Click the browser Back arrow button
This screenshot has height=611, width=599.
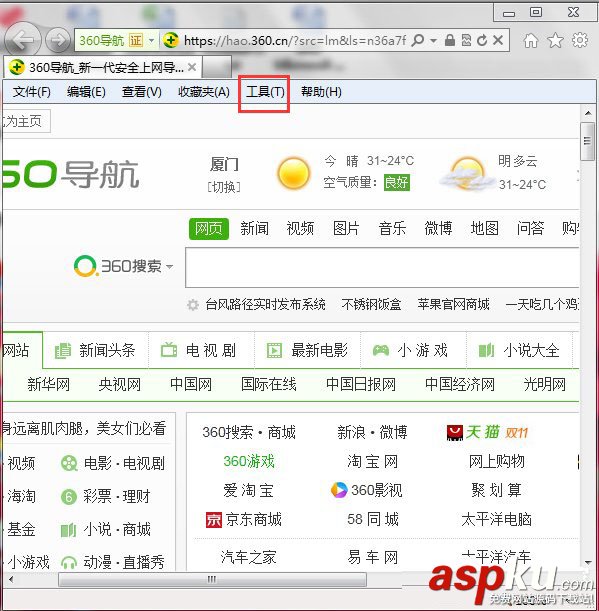(21, 39)
